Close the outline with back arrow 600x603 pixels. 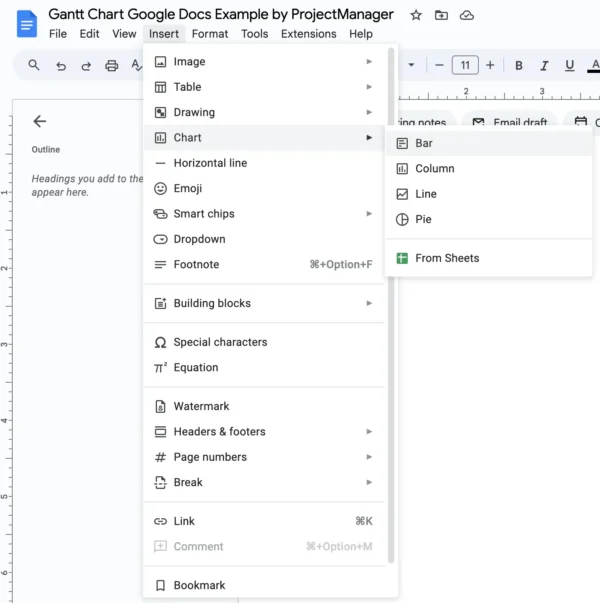point(40,121)
